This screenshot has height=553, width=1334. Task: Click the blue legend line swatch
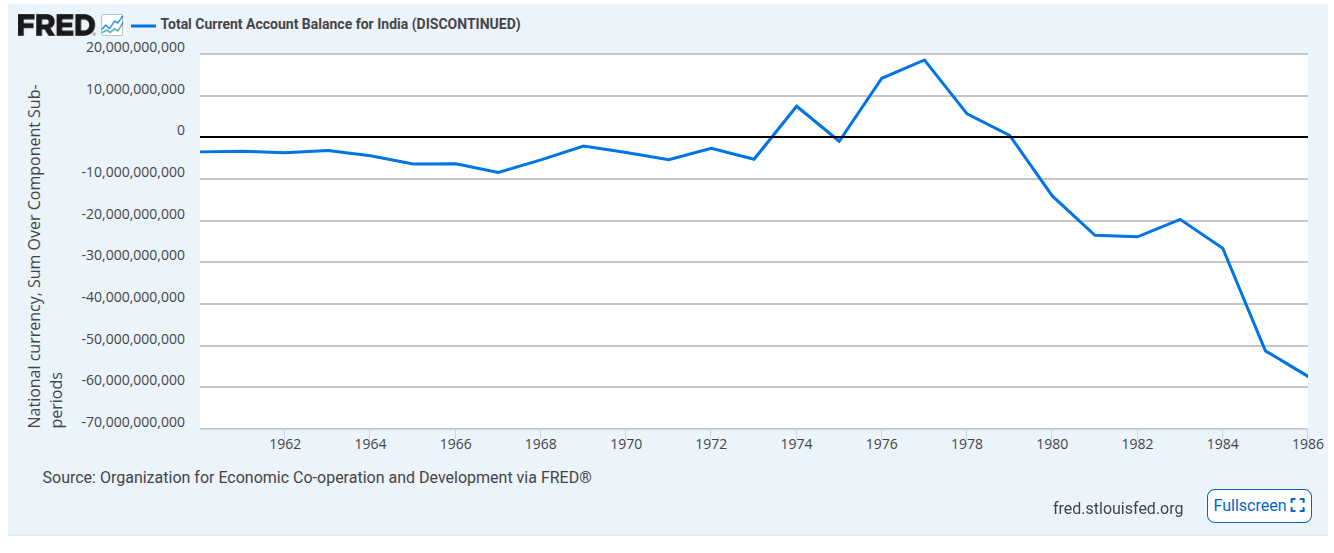pyautogui.click(x=143, y=25)
